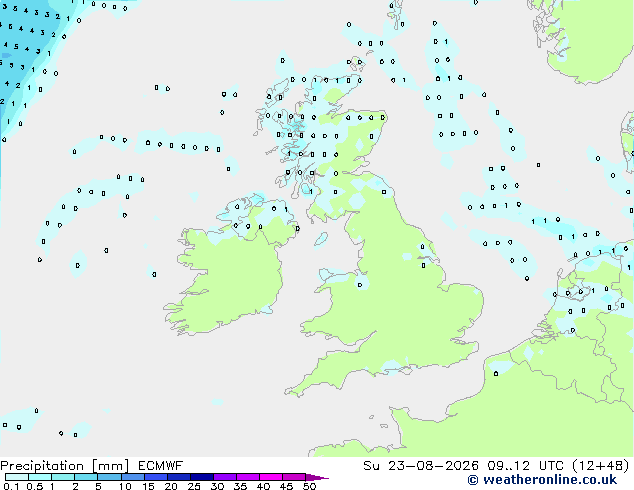The height and width of the screenshot is (490, 634).
Task: Open the weatheronline.co.uk copyright link
Action: click(542, 480)
